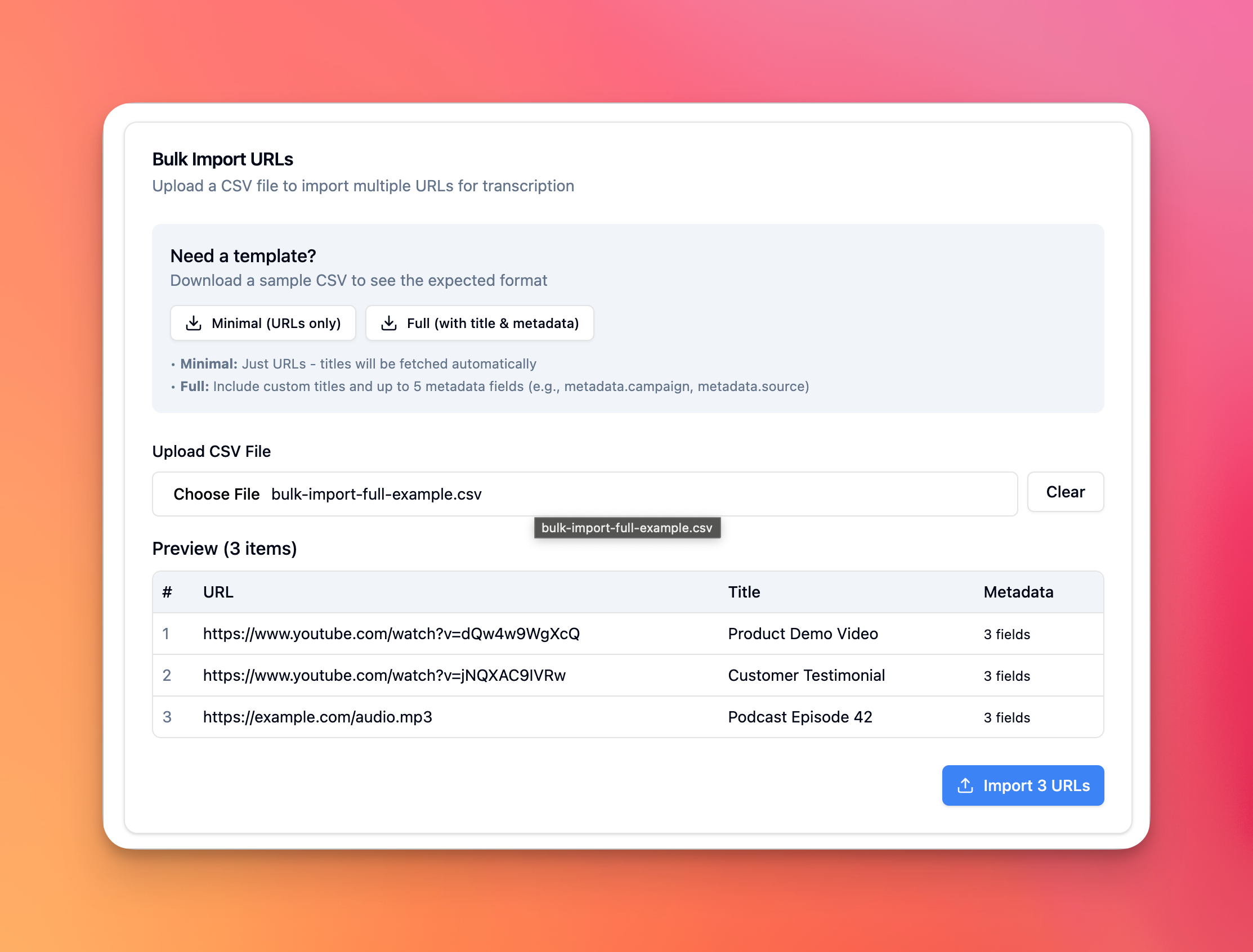Image resolution: width=1253 pixels, height=952 pixels.
Task: Click the uploaded bulk-import-full-example.csv filename
Action: pos(376,494)
